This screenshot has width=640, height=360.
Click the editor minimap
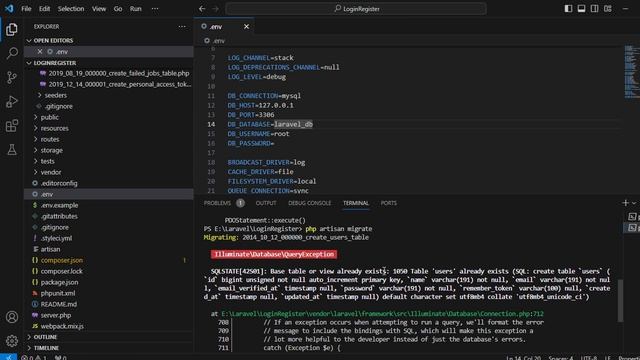click(631, 72)
